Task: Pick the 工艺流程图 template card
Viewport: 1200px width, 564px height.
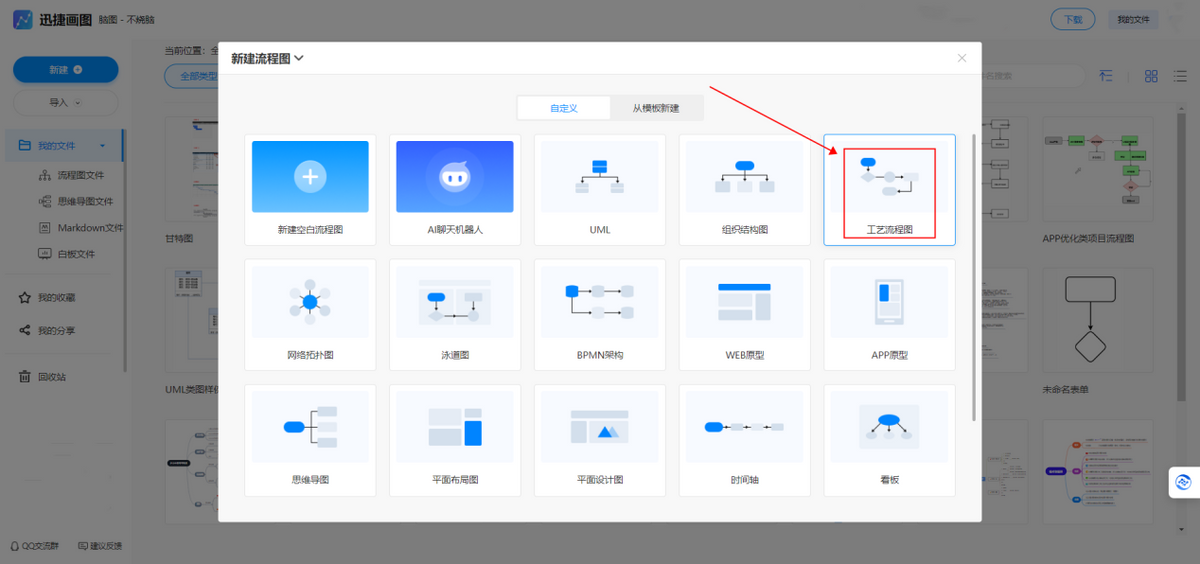Action: pyautogui.click(x=890, y=190)
